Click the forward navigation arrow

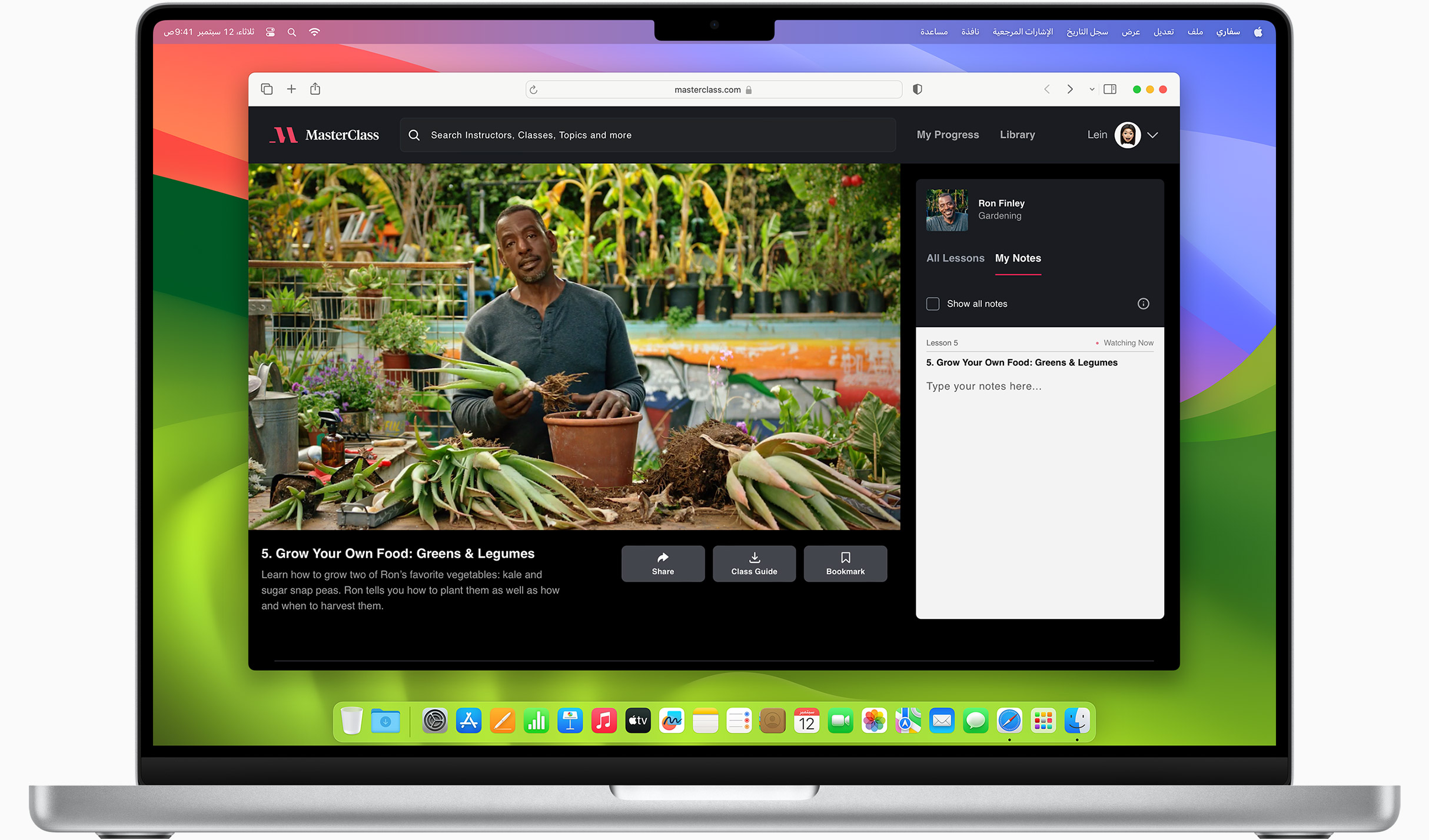[1070, 89]
